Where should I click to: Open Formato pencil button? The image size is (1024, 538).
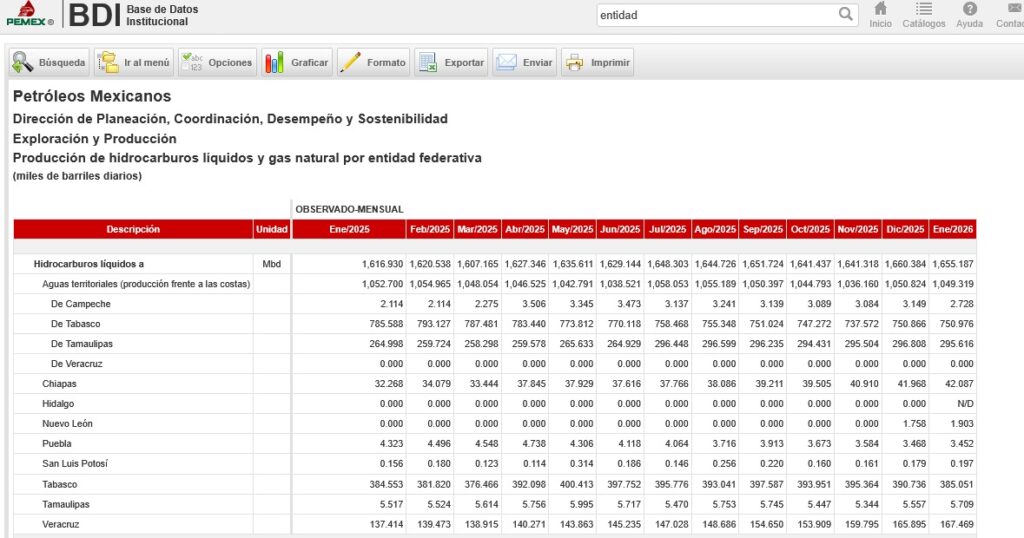click(x=374, y=62)
